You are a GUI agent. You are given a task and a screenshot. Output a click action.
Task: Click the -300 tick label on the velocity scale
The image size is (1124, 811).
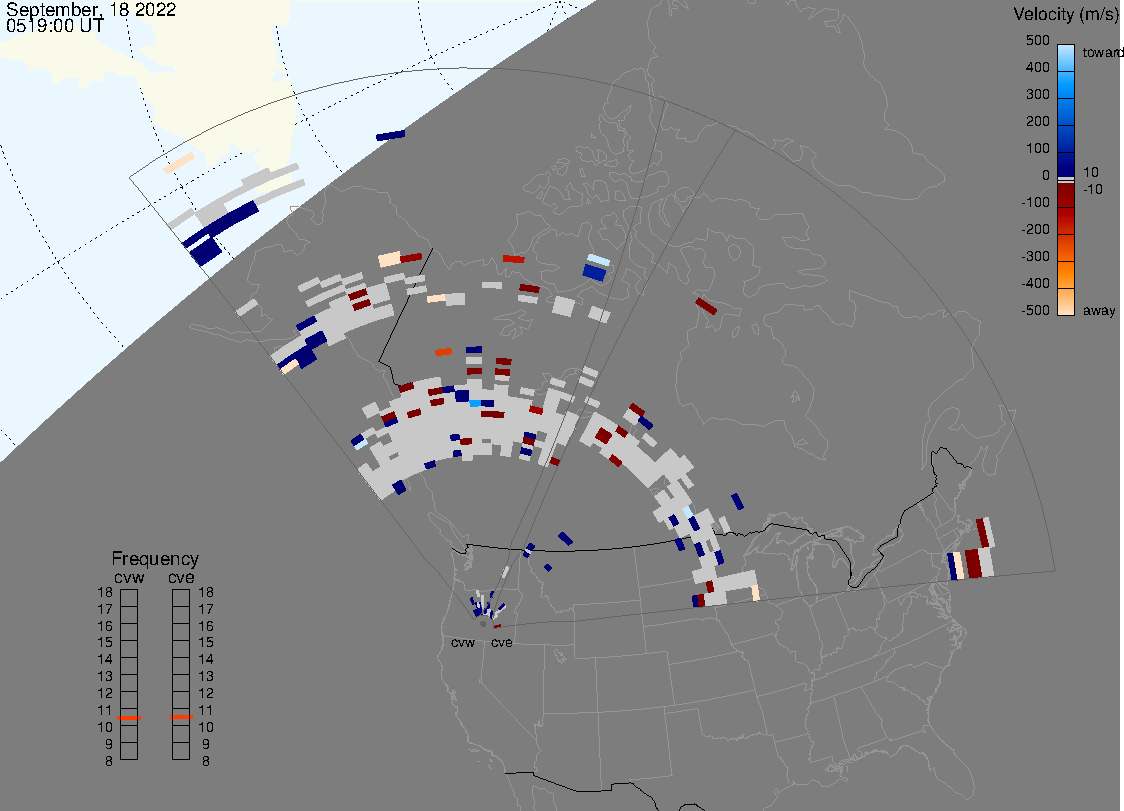click(x=1035, y=257)
